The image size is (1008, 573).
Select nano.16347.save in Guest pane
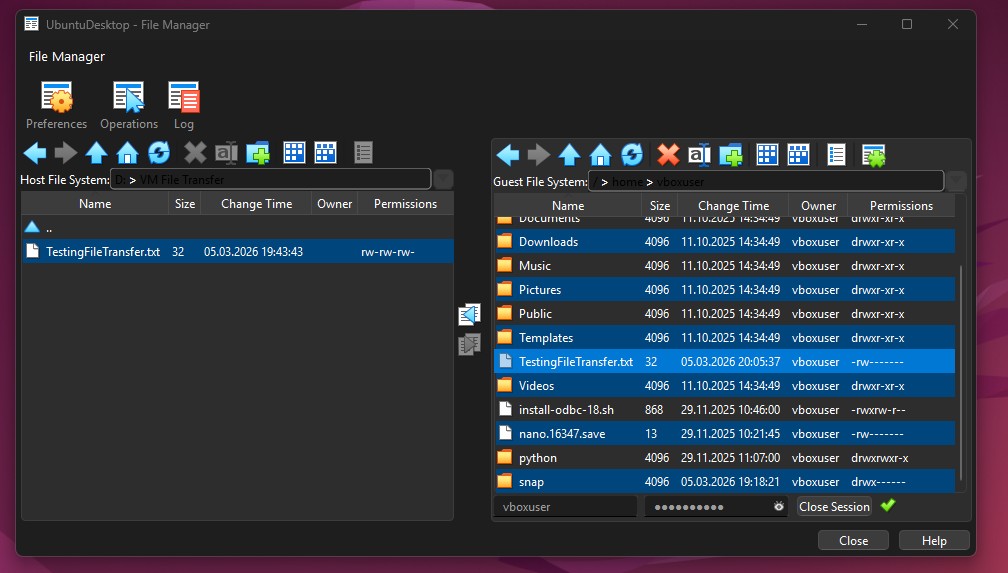[724, 434]
